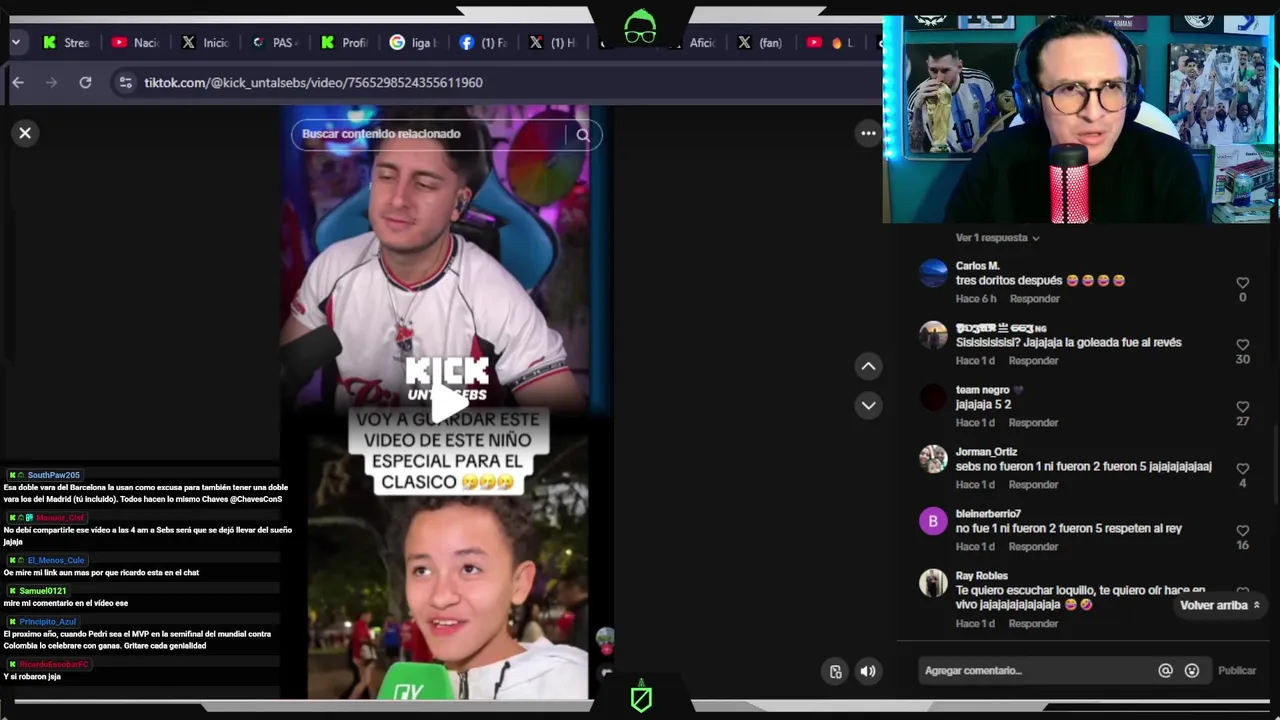Click chat username Samuel0121
This screenshot has height=720, width=1280.
[43, 591]
